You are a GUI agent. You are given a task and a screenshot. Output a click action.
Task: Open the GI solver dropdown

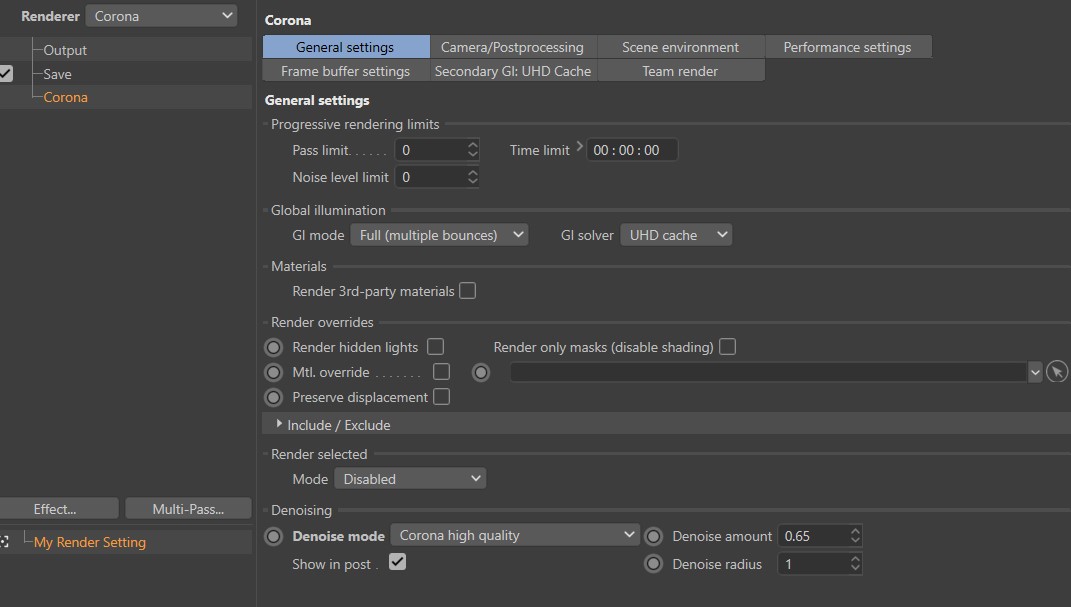[x=676, y=235]
